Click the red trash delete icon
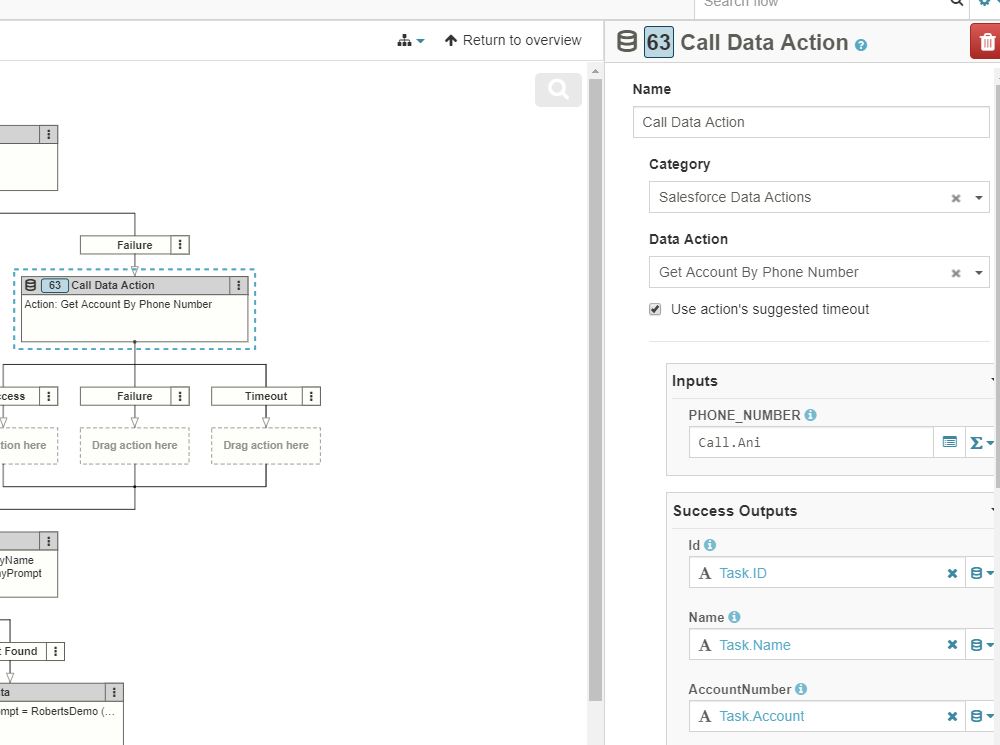The width and height of the screenshot is (1000, 745). [987, 42]
